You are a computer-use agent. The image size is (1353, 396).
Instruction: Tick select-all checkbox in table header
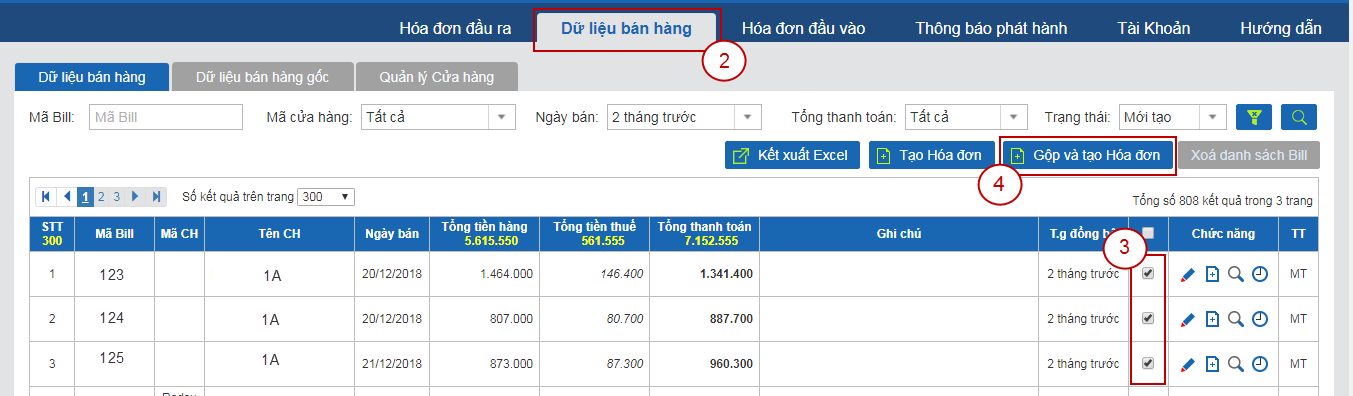click(1148, 233)
